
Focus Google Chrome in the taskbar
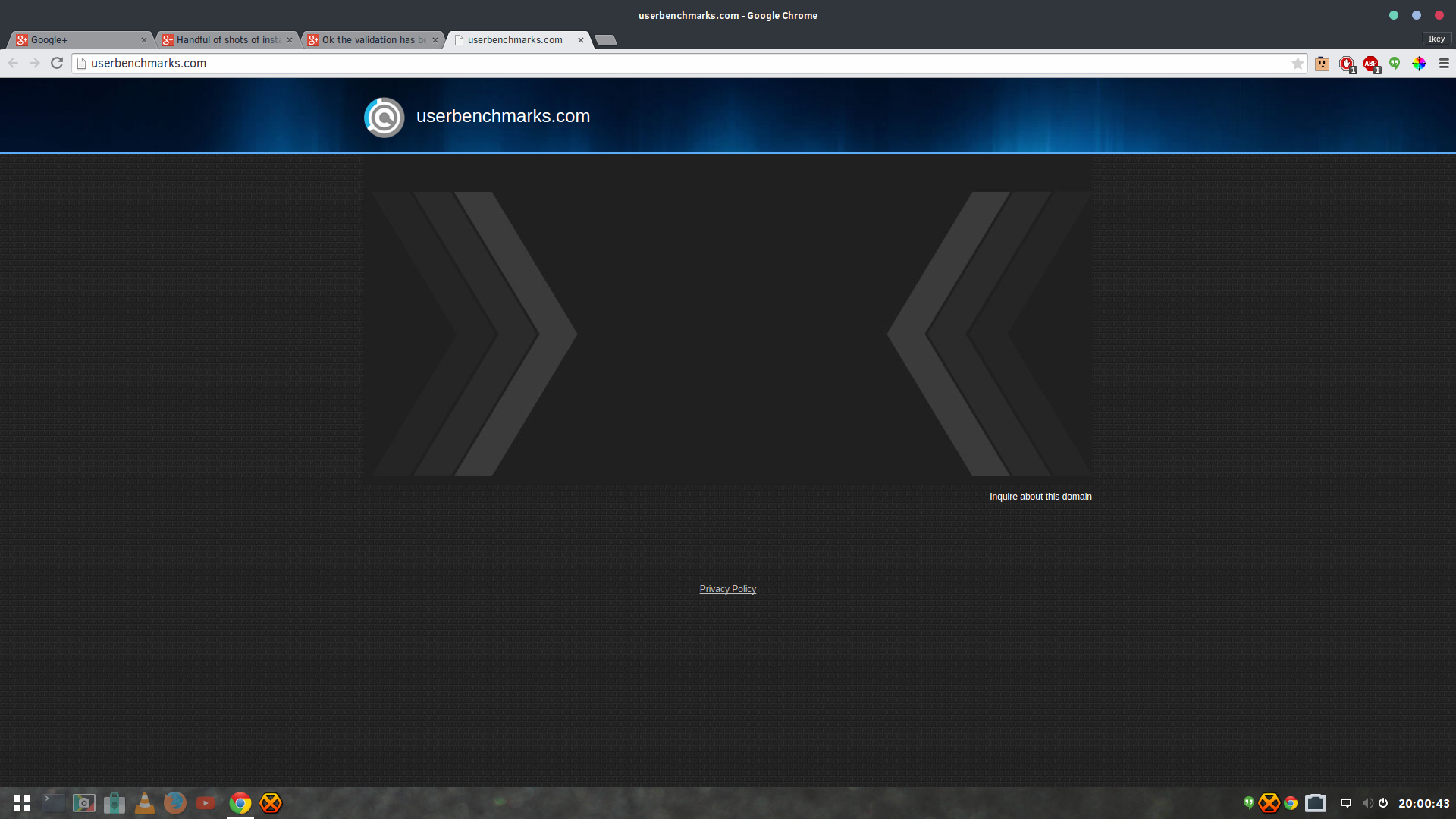[x=240, y=803]
